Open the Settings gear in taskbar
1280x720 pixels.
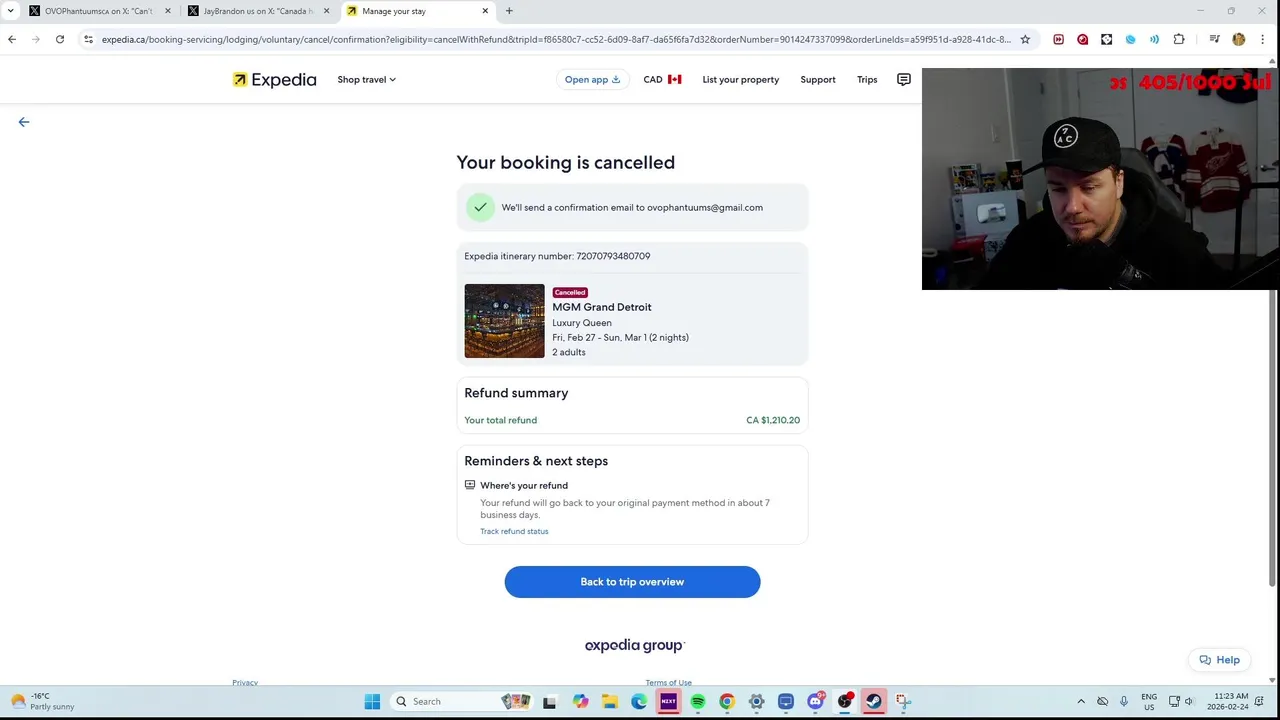point(756,702)
